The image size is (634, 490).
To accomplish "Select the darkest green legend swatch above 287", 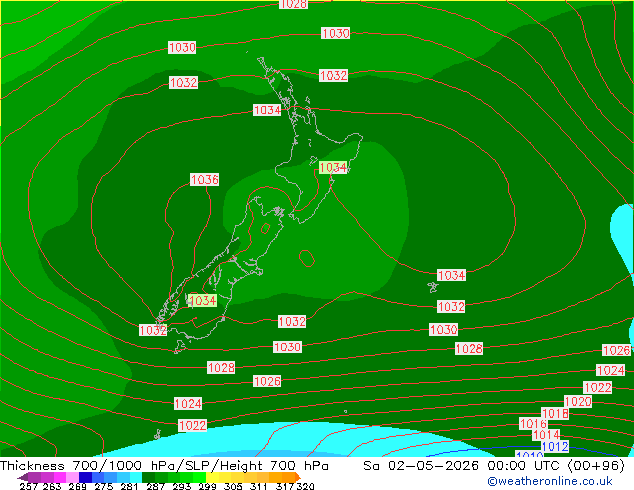I will tap(148, 477).
